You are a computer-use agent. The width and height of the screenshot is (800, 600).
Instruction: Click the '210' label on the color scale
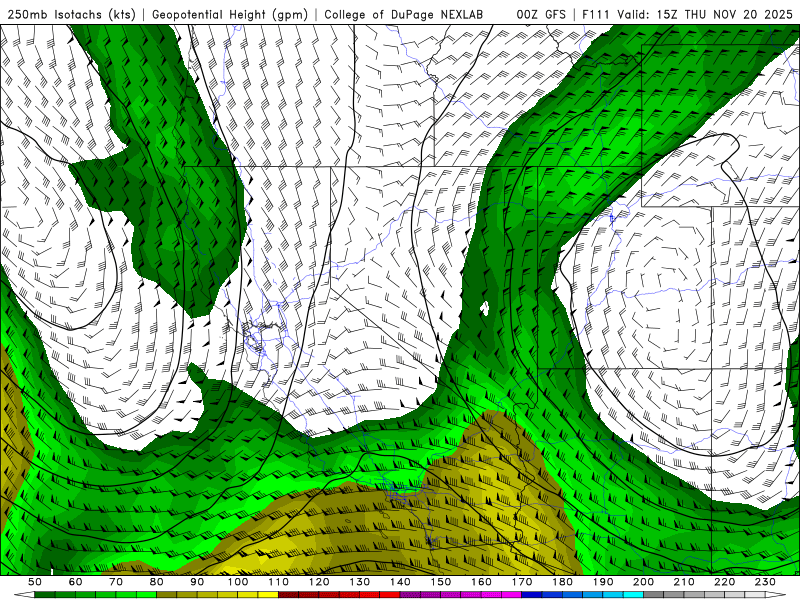point(684,582)
